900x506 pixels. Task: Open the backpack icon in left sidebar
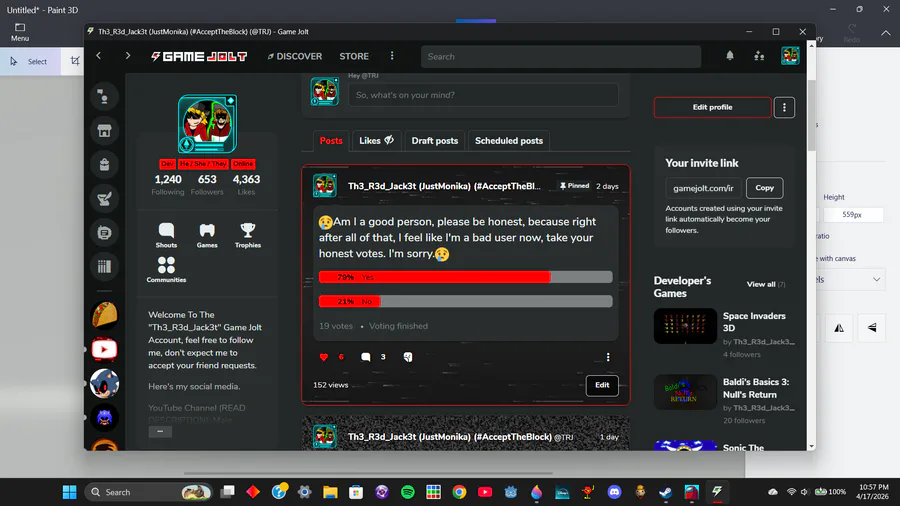(x=104, y=165)
